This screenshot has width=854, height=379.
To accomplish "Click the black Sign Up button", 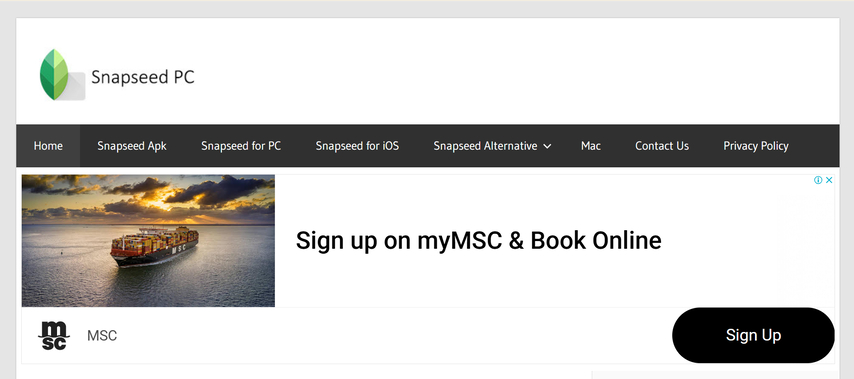I will [753, 335].
